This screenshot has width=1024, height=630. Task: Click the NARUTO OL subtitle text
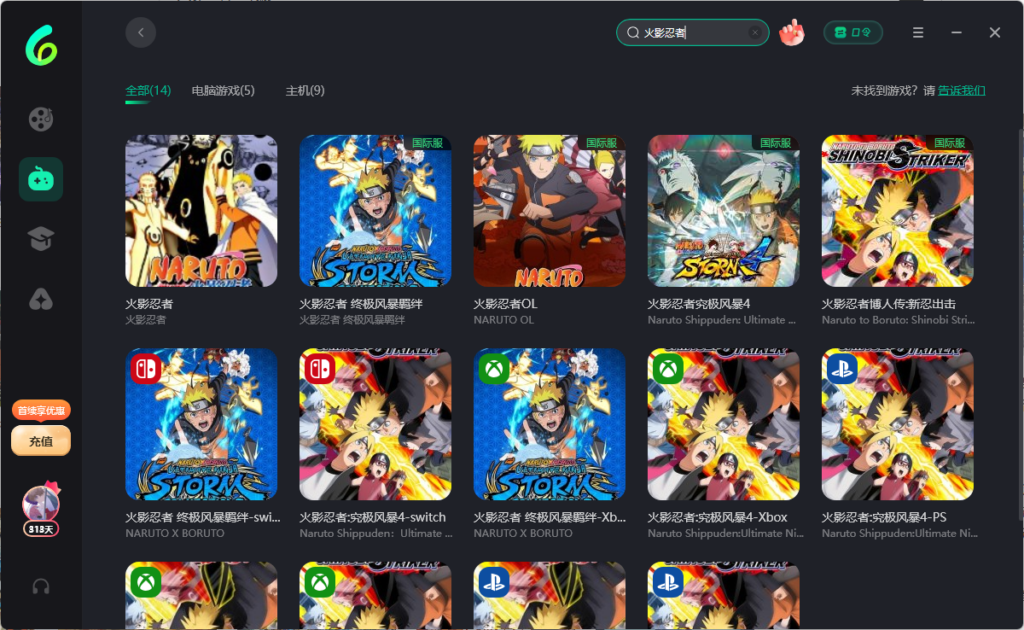pos(504,320)
